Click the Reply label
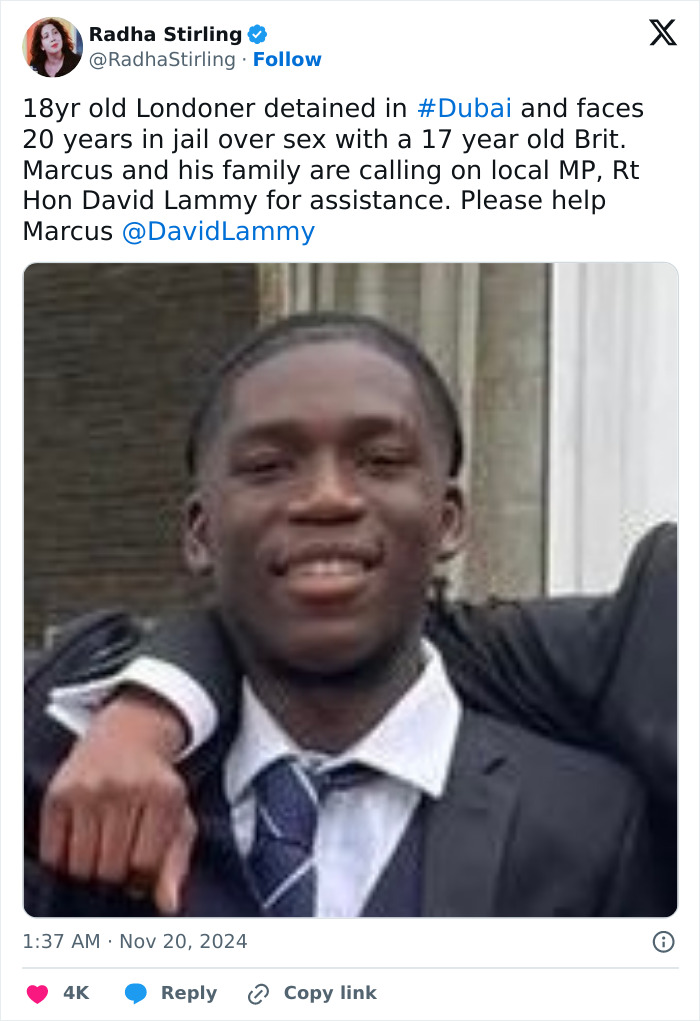700x1021 pixels. [189, 993]
